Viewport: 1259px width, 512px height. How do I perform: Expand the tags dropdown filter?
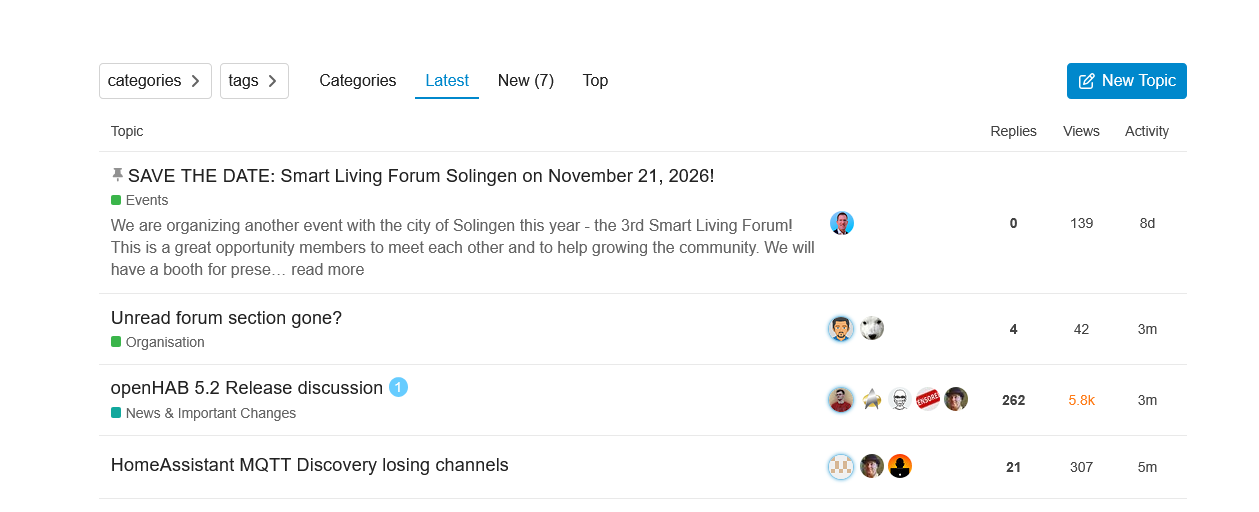tap(254, 81)
